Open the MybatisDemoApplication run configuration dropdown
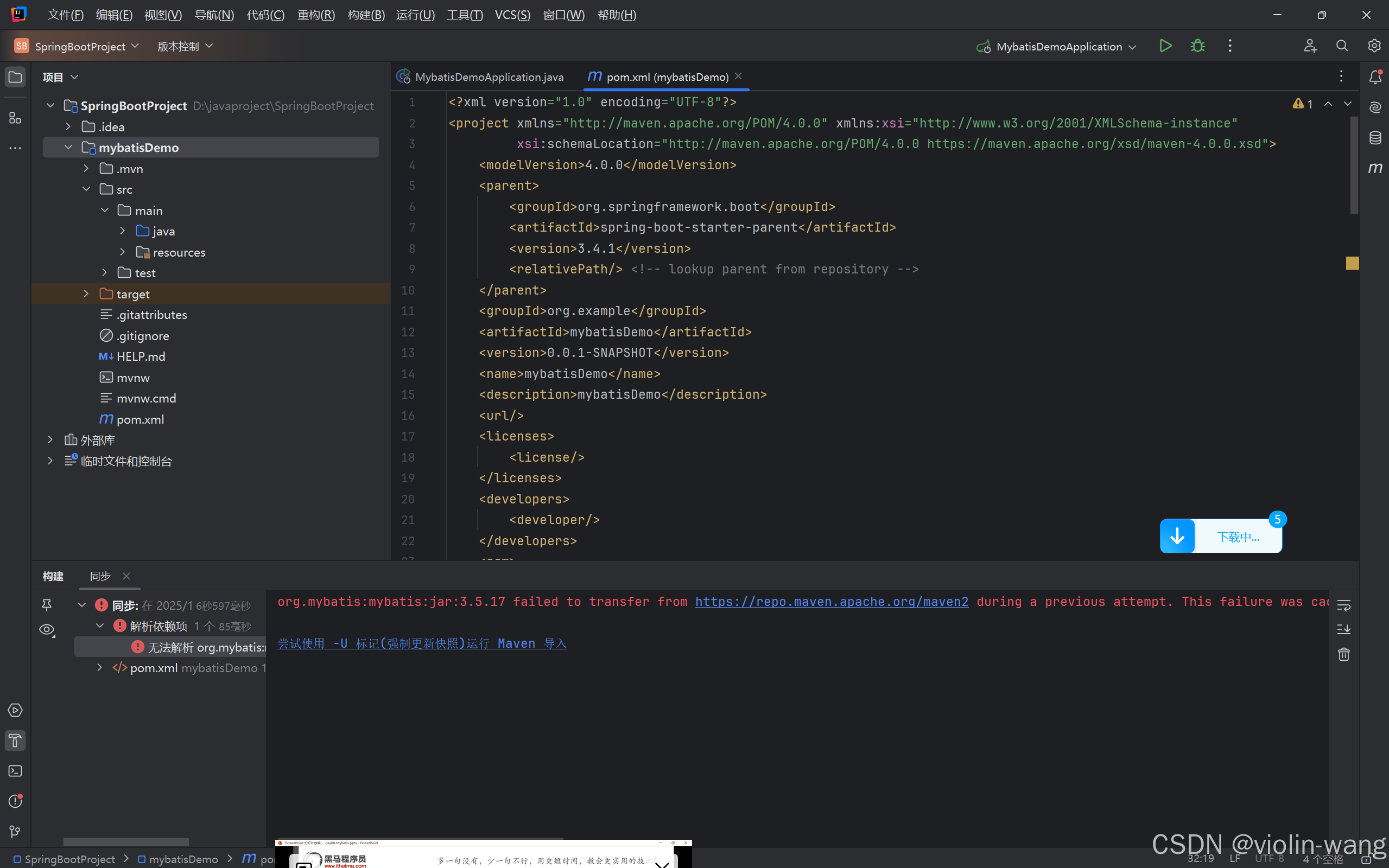The image size is (1389, 868). point(1132,47)
